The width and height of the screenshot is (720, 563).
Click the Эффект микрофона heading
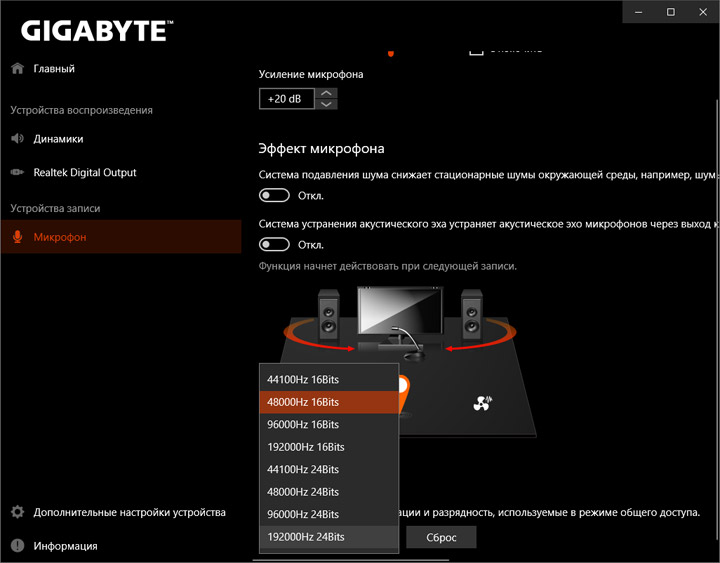point(321,149)
